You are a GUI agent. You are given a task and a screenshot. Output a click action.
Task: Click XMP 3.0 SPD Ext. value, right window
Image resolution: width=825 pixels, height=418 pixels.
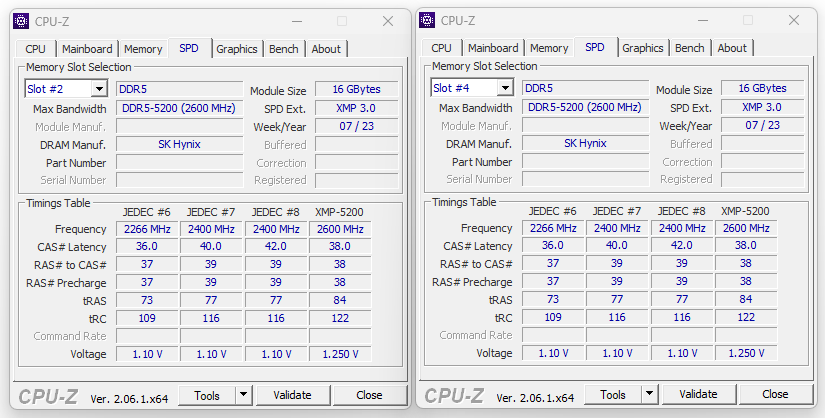pyautogui.click(x=763, y=107)
